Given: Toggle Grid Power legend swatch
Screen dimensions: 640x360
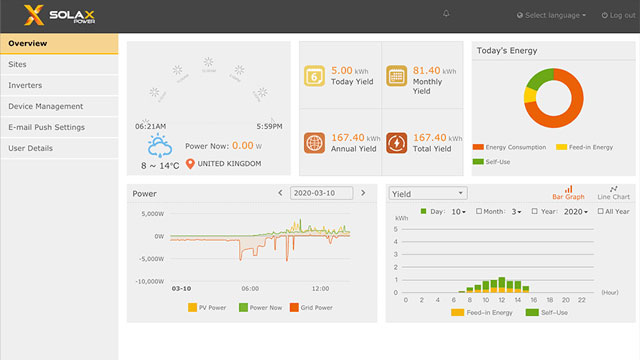Looking at the screenshot, I should [294, 307].
